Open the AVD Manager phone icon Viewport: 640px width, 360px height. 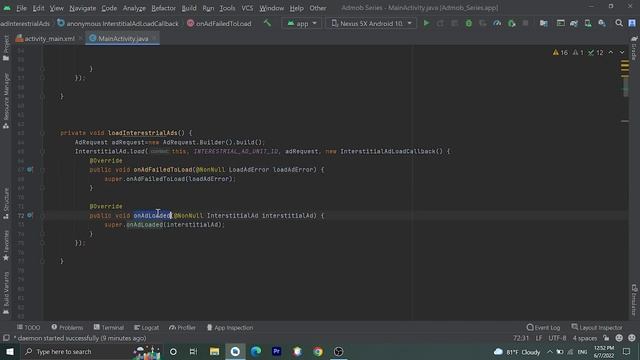pos(588,23)
